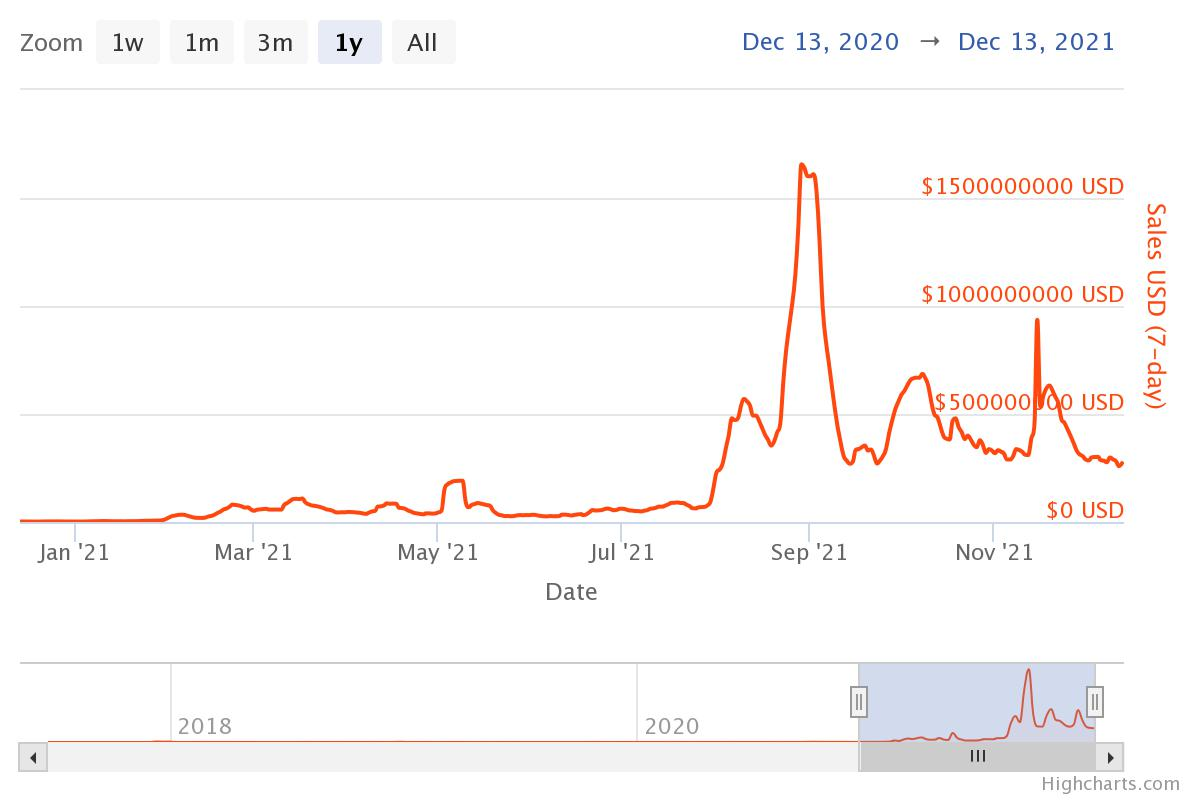Viewport: 1200px width, 800px height.
Task: Click the sharp sales spike in Nov '21
Action: click(1037, 321)
